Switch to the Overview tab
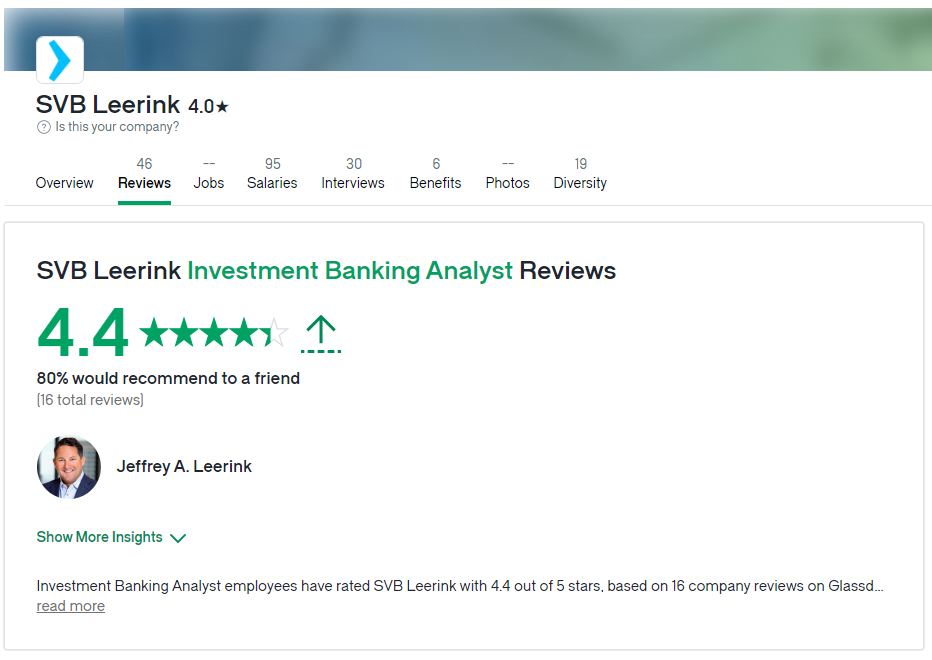This screenshot has width=932, height=660. pos(64,183)
